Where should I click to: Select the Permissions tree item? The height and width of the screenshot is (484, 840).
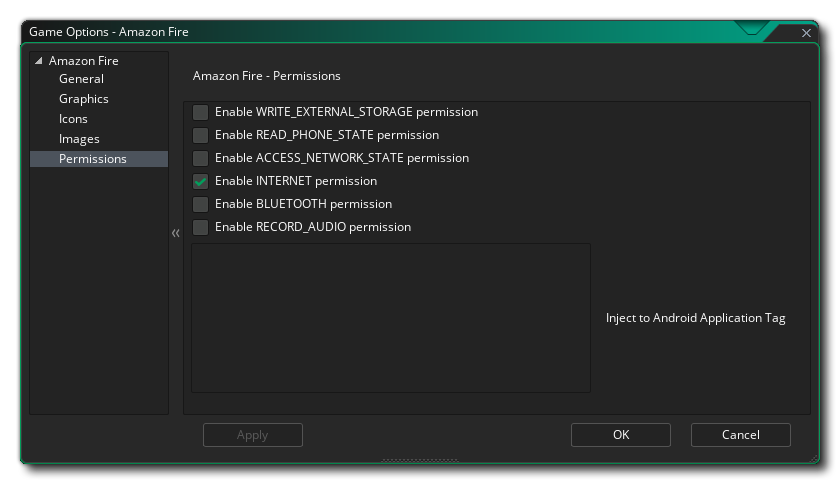pyautogui.click(x=99, y=159)
